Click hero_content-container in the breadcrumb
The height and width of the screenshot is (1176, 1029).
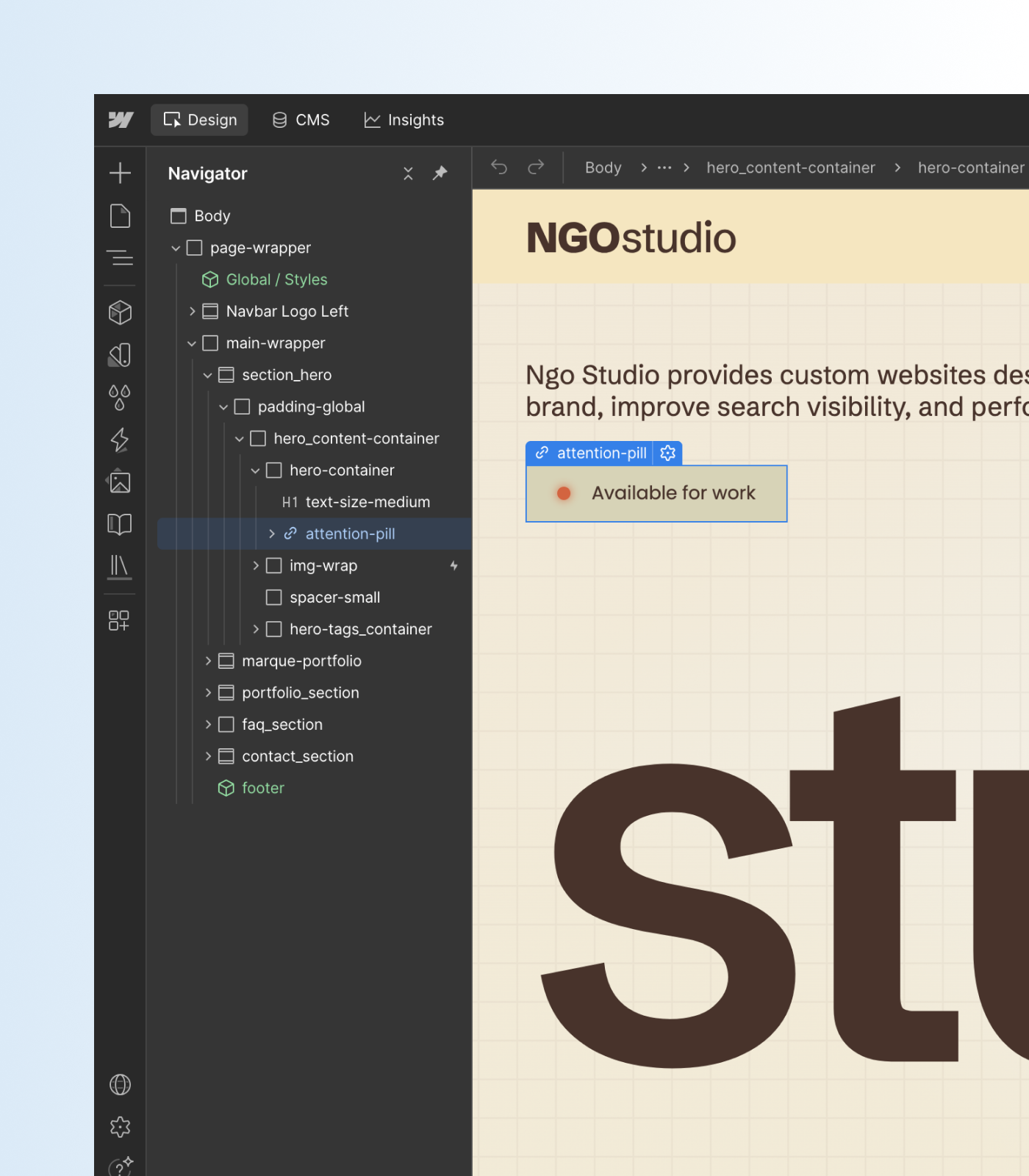coord(791,168)
